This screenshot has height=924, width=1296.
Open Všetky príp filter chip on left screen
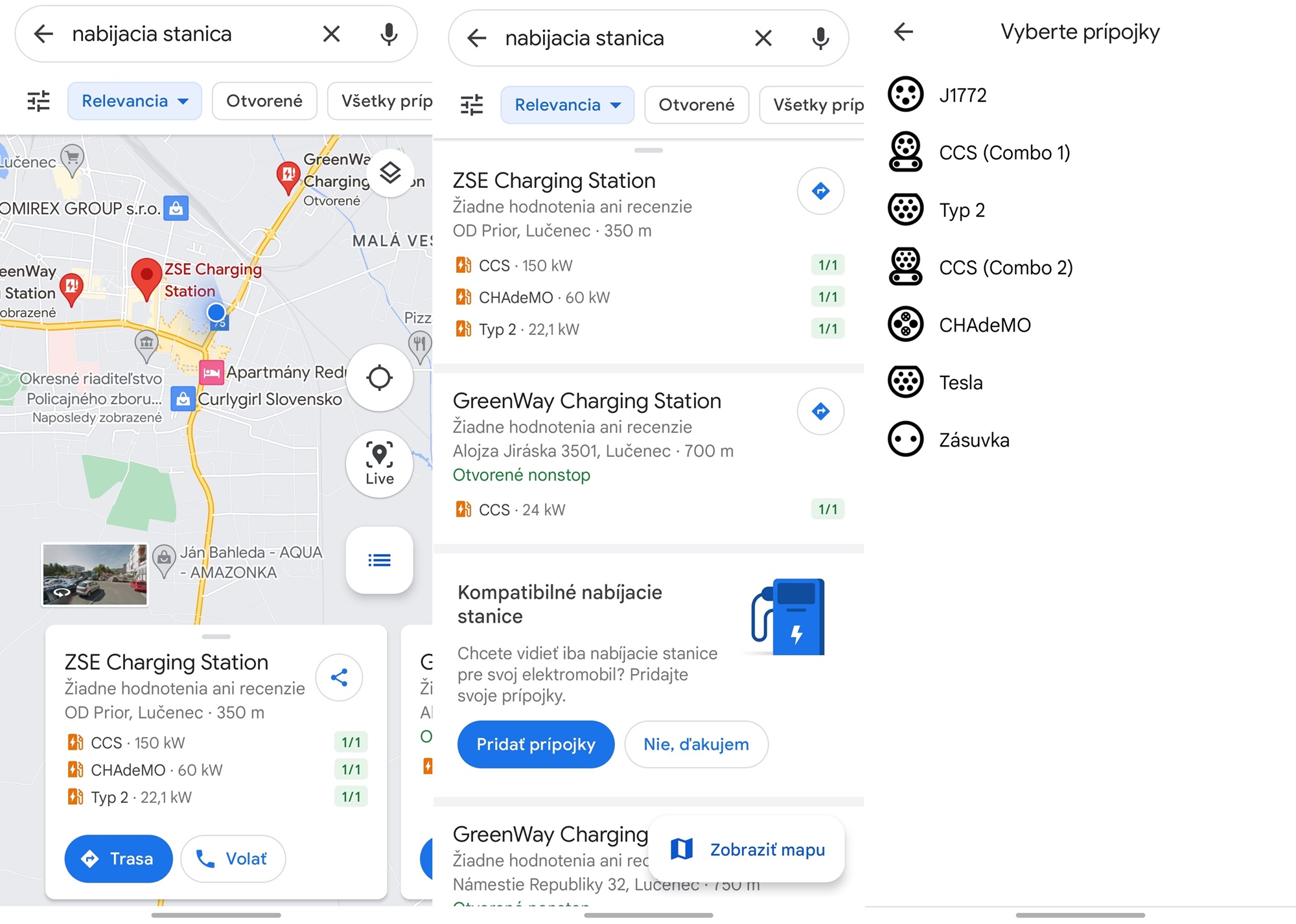(x=380, y=101)
